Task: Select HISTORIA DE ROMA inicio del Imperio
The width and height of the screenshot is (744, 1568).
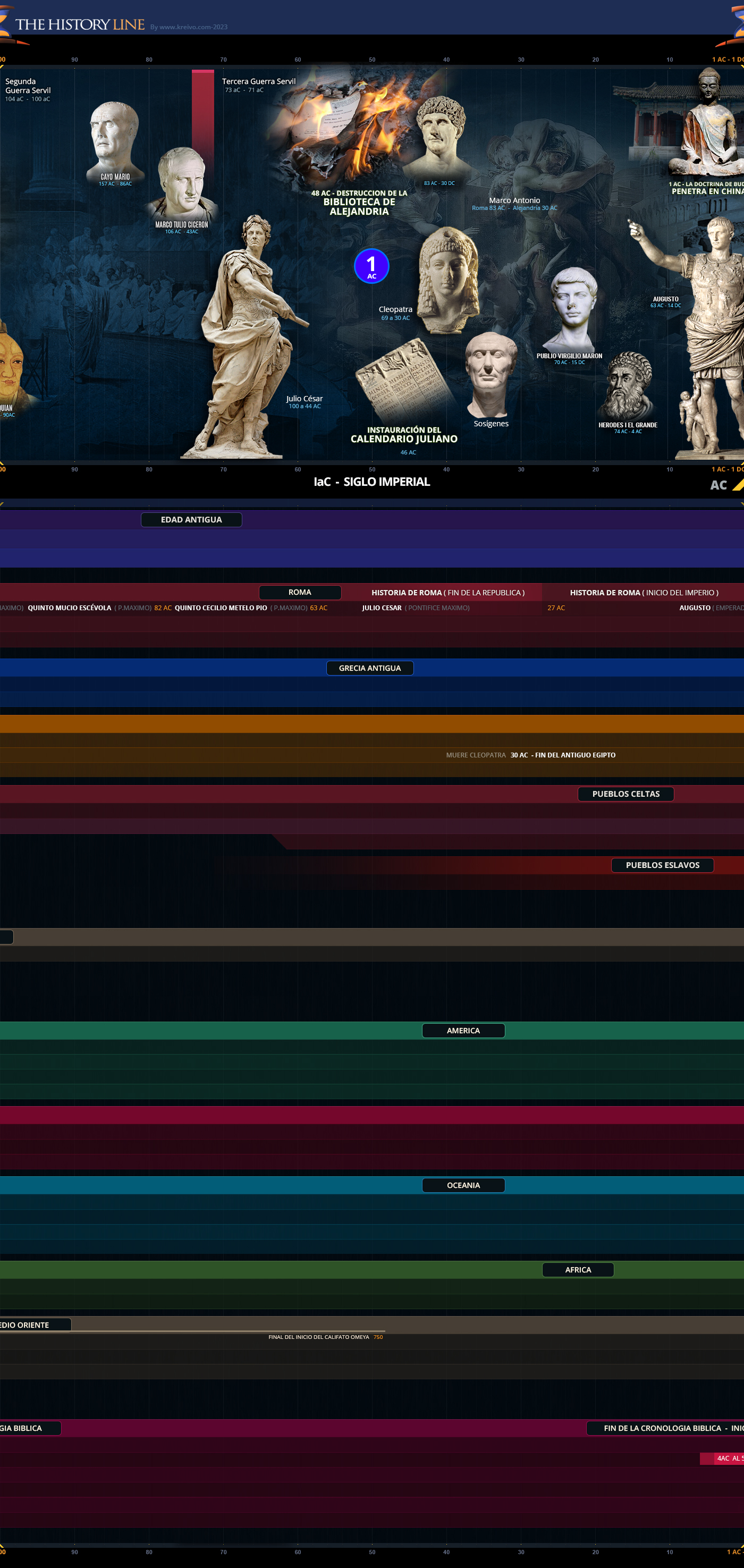Action: click(x=644, y=592)
